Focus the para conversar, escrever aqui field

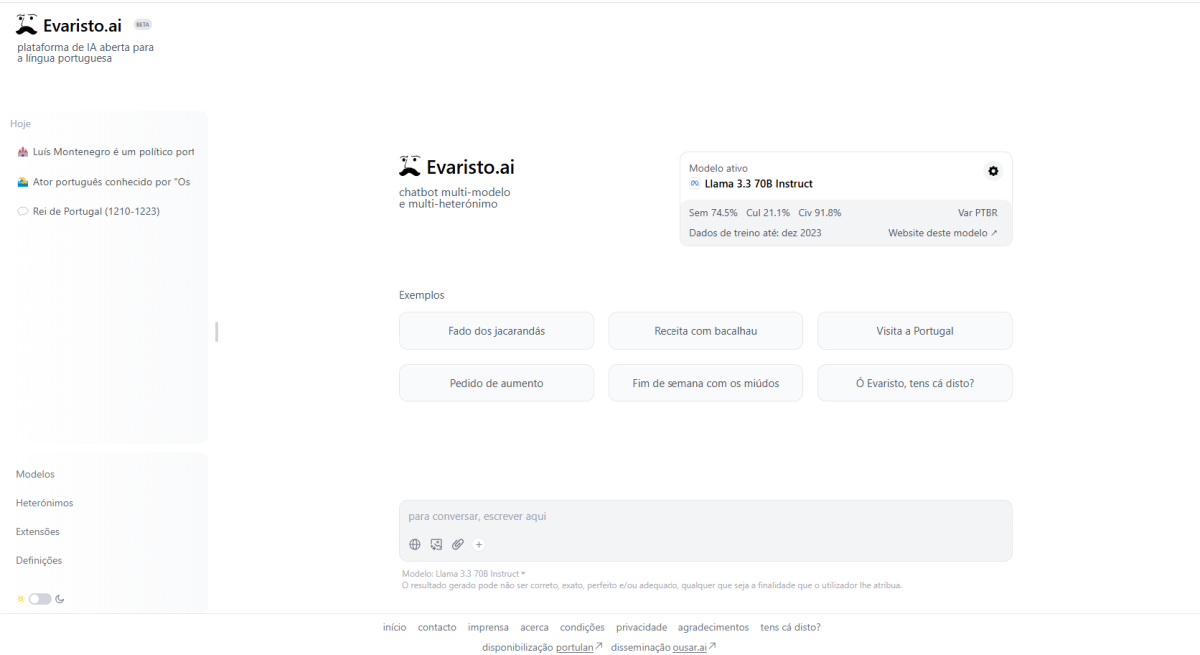coord(705,517)
